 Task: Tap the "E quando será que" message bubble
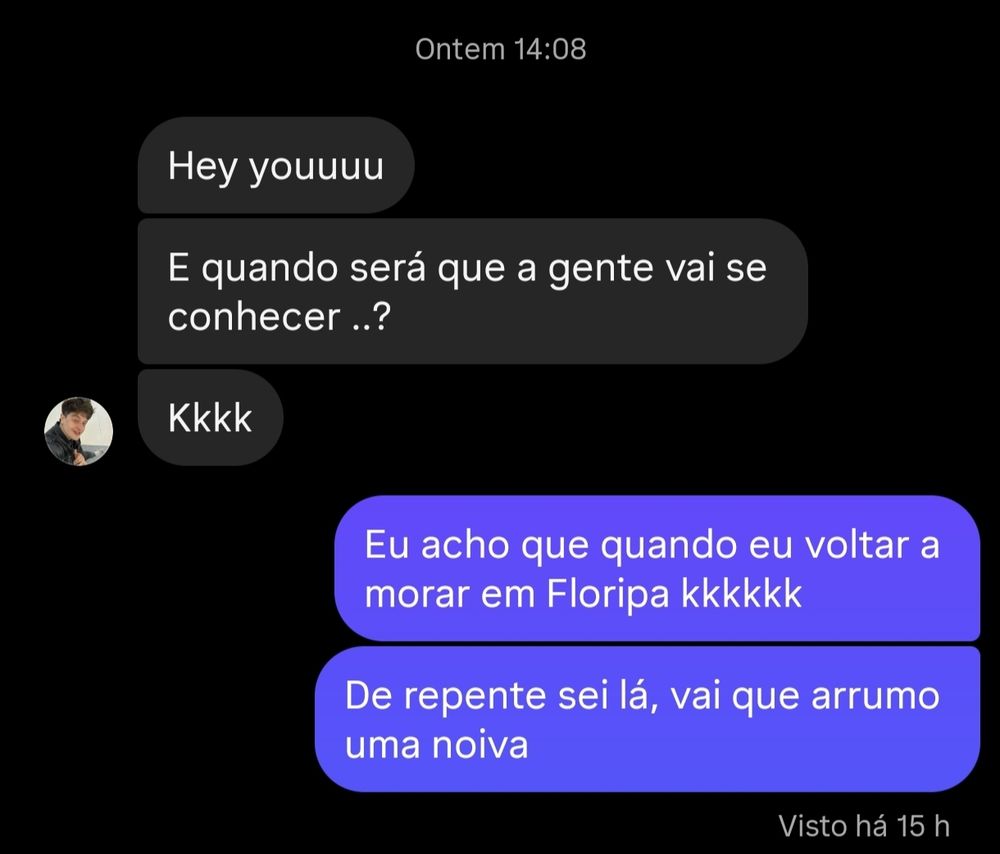[x=473, y=291]
